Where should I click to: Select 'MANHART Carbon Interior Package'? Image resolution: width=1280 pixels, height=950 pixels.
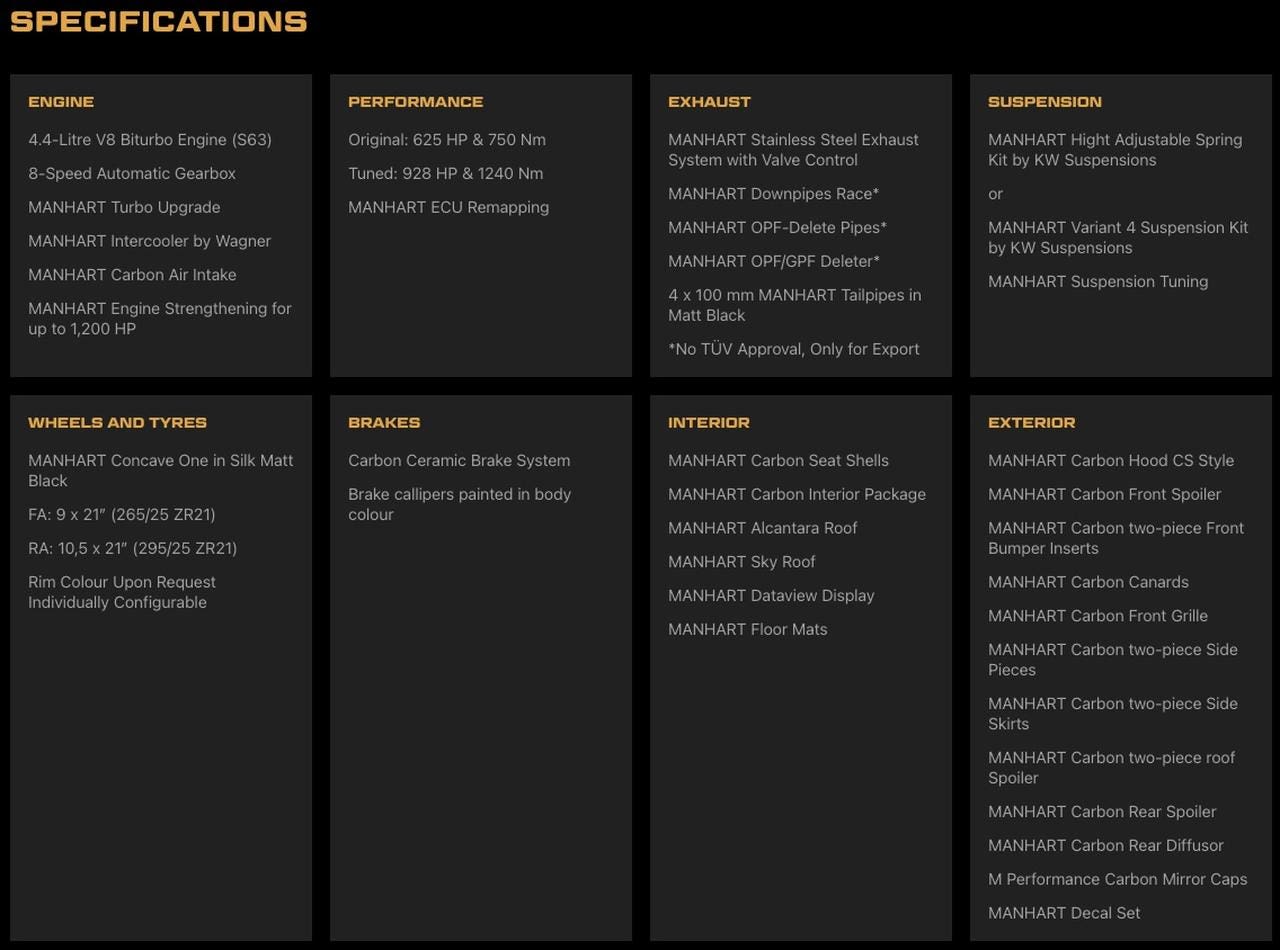tap(797, 495)
